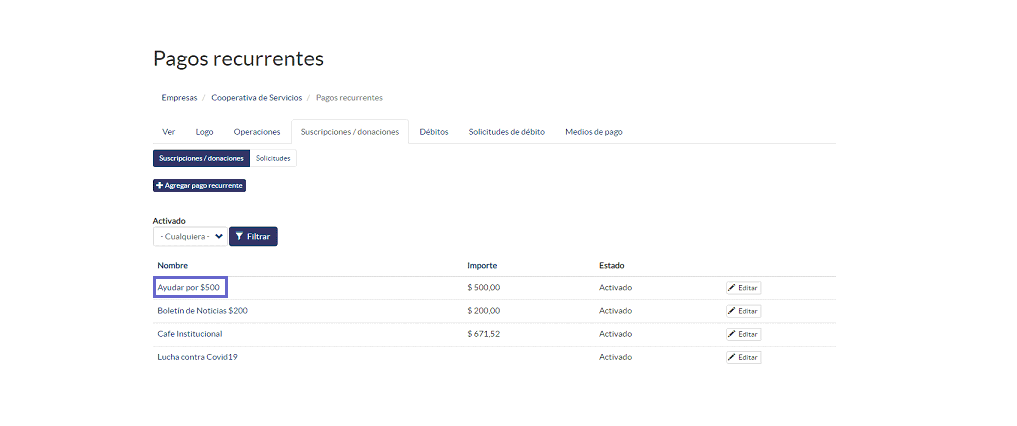Open Lucha contra Covid19 link

tap(197, 357)
